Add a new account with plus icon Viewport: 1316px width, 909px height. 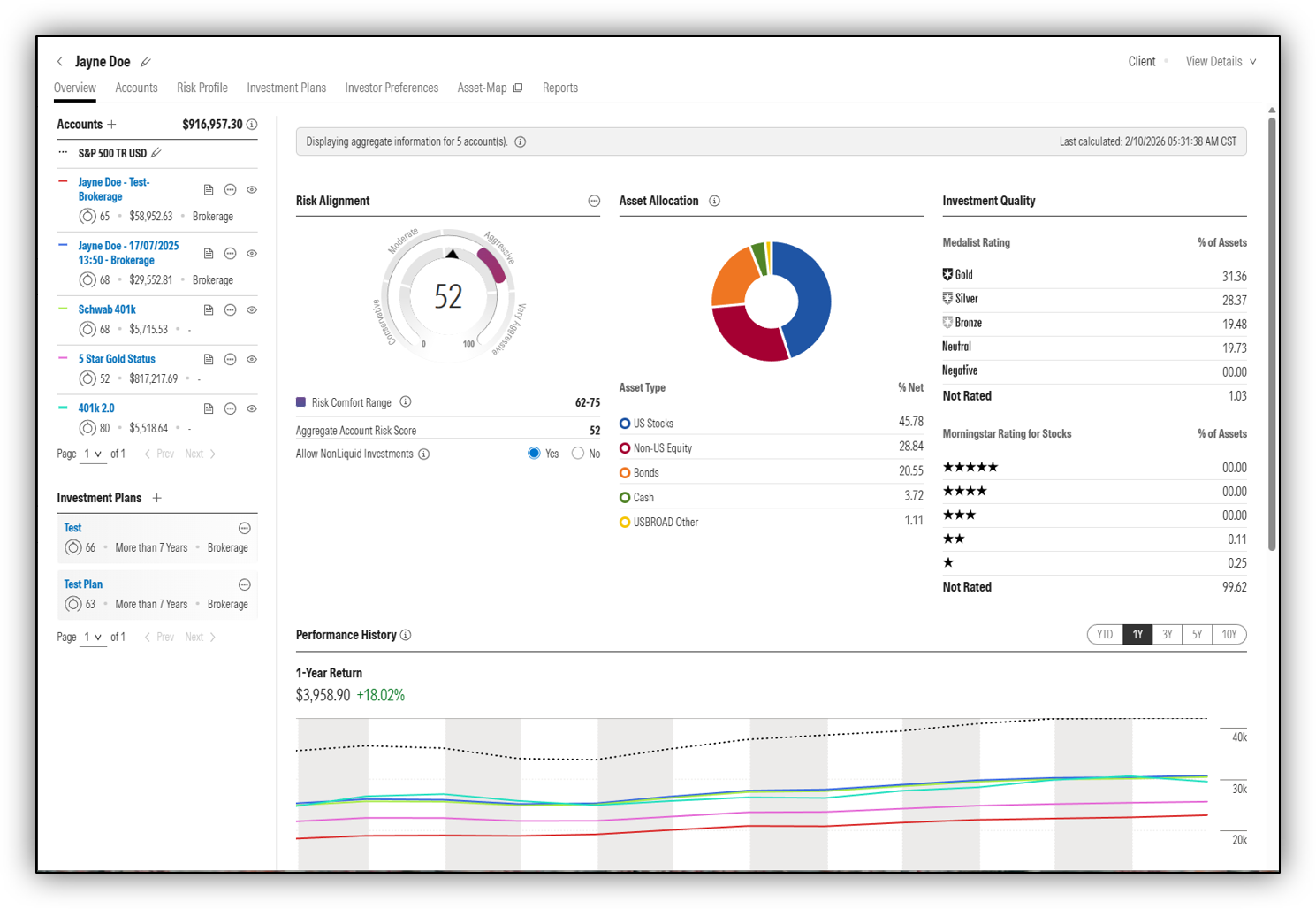pos(111,125)
